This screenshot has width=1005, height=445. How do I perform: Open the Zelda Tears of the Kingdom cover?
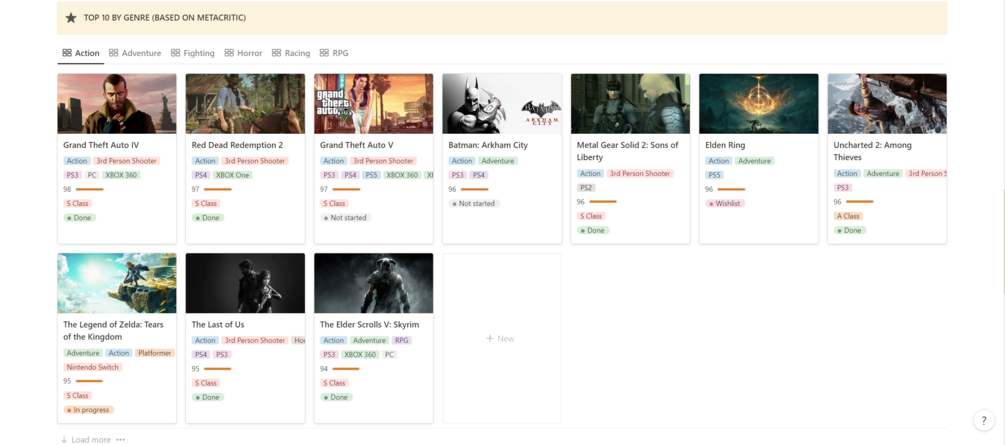(x=117, y=283)
